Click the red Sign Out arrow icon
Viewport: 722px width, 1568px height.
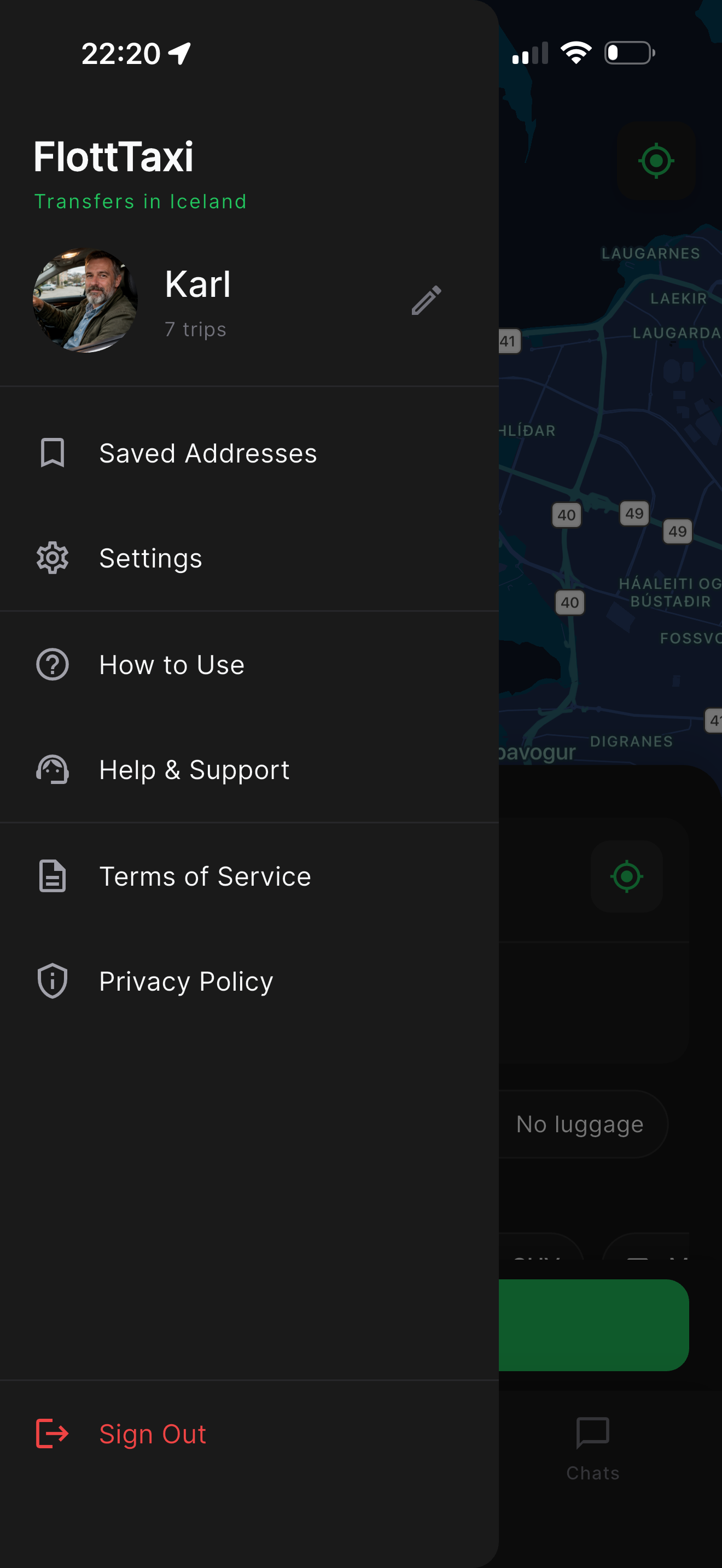53,1434
